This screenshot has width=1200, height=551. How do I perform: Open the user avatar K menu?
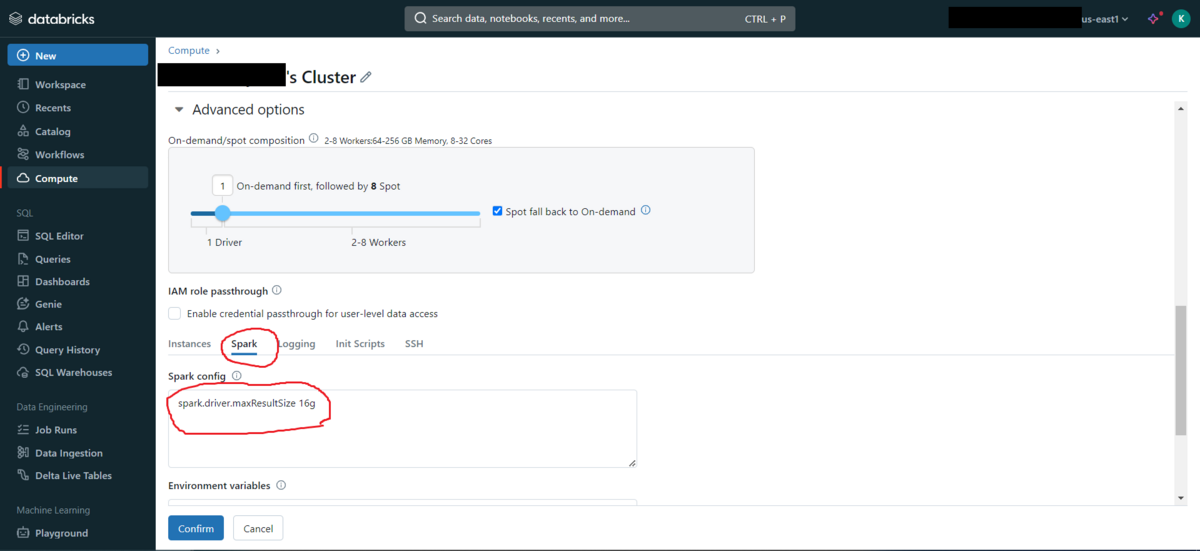click(x=1181, y=18)
